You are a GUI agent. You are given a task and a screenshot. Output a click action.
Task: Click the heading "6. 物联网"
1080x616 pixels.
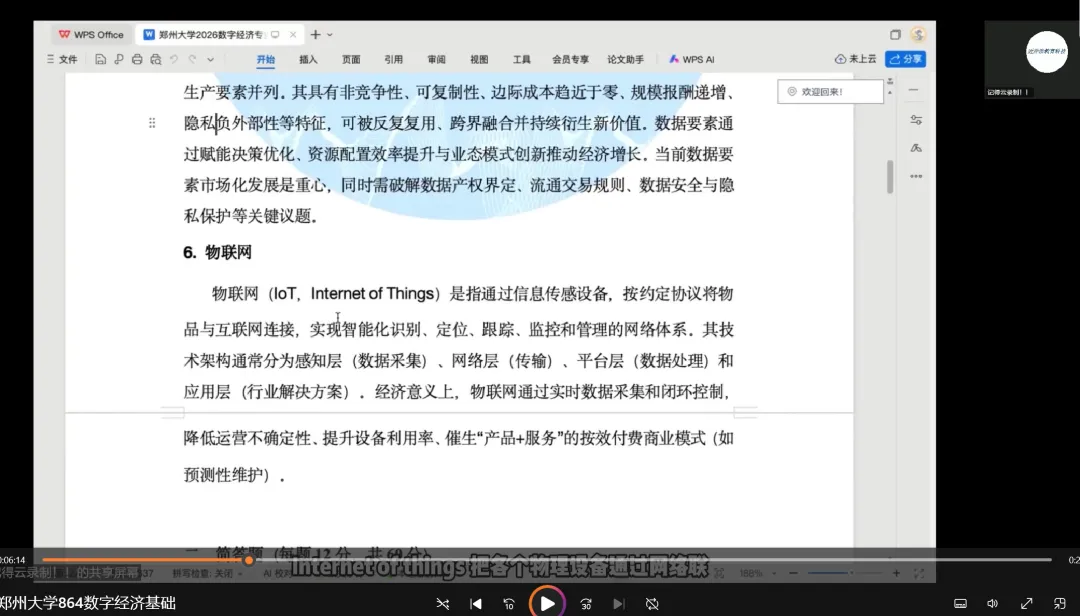pos(218,253)
